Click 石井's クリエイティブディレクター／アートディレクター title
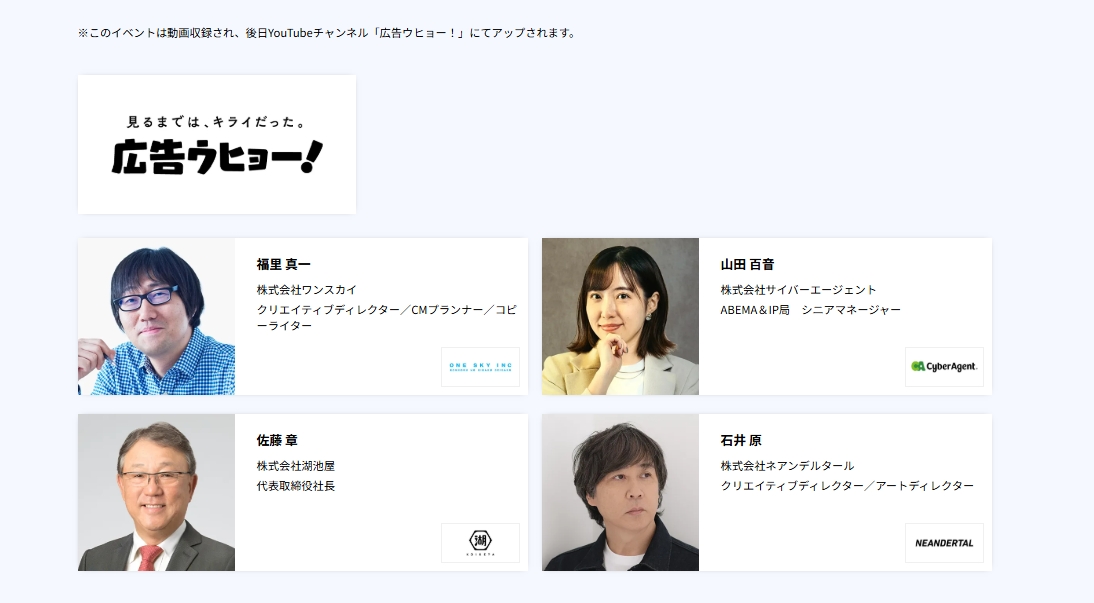The width and height of the screenshot is (1094, 603). (847, 486)
